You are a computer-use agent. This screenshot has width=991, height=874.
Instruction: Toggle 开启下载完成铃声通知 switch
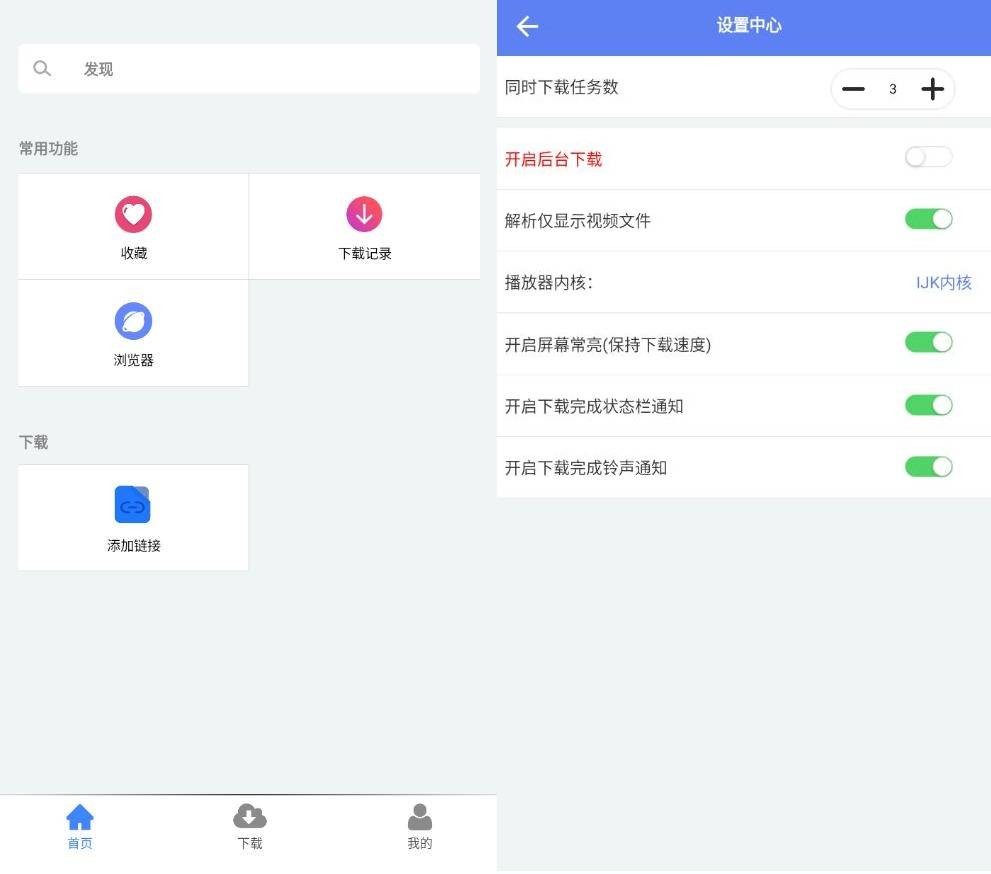pyautogui.click(x=928, y=467)
